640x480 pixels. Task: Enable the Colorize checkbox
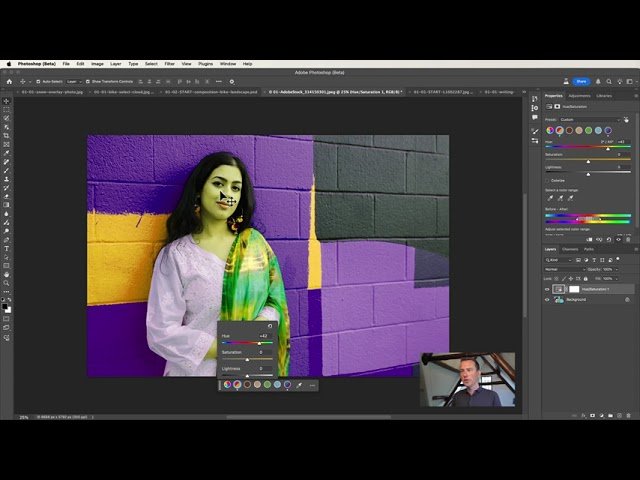click(548, 180)
